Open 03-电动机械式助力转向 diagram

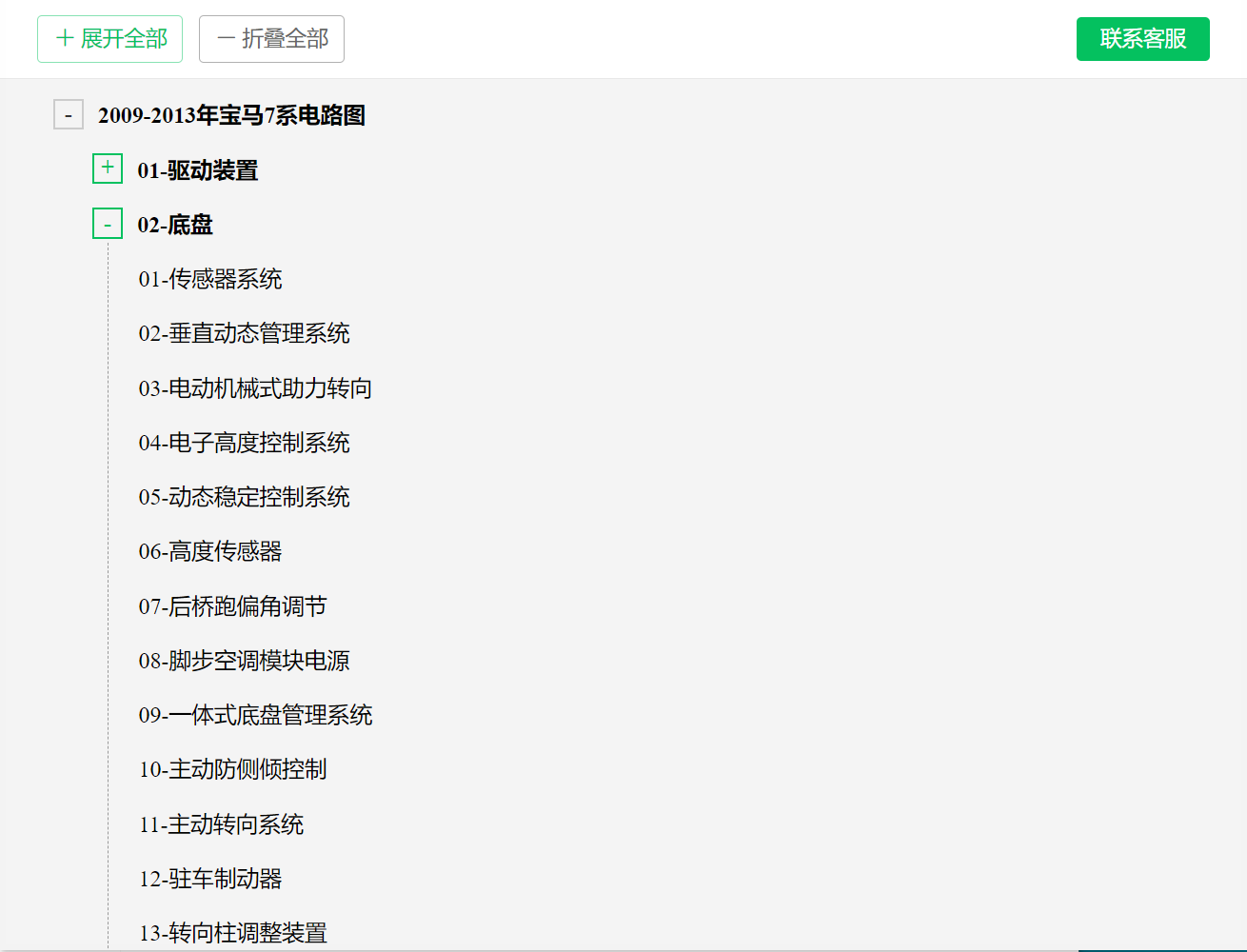pyautogui.click(x=255, y=388)
